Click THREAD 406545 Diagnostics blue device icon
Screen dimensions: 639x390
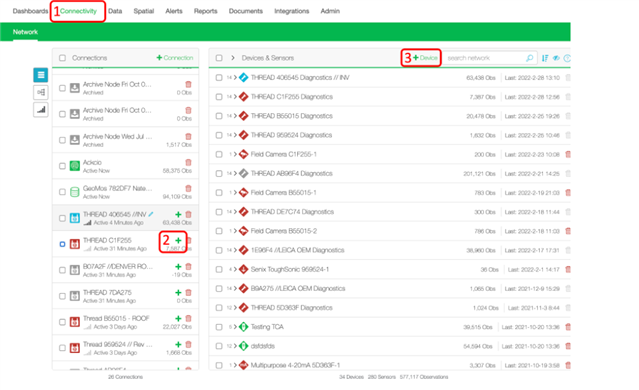click(243, 77)
